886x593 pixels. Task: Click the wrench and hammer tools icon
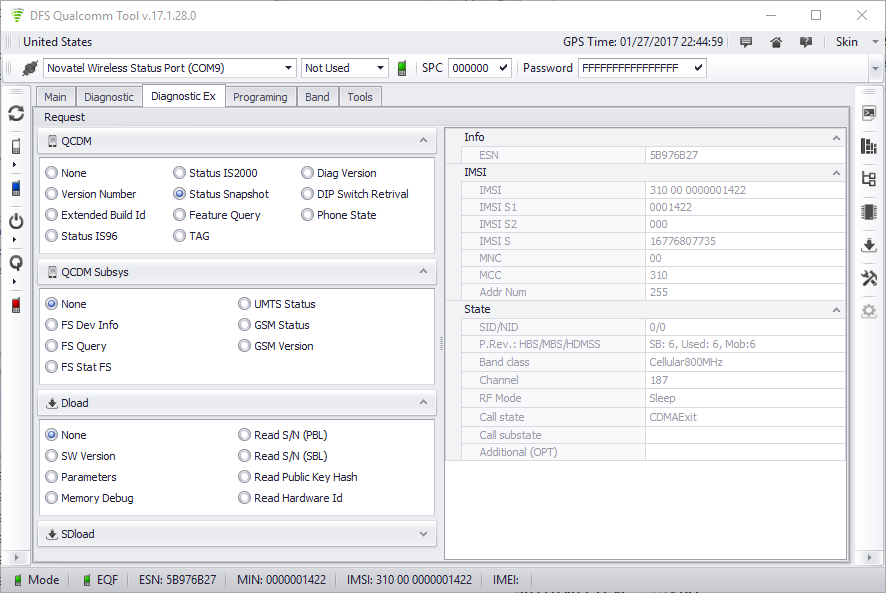868,278
